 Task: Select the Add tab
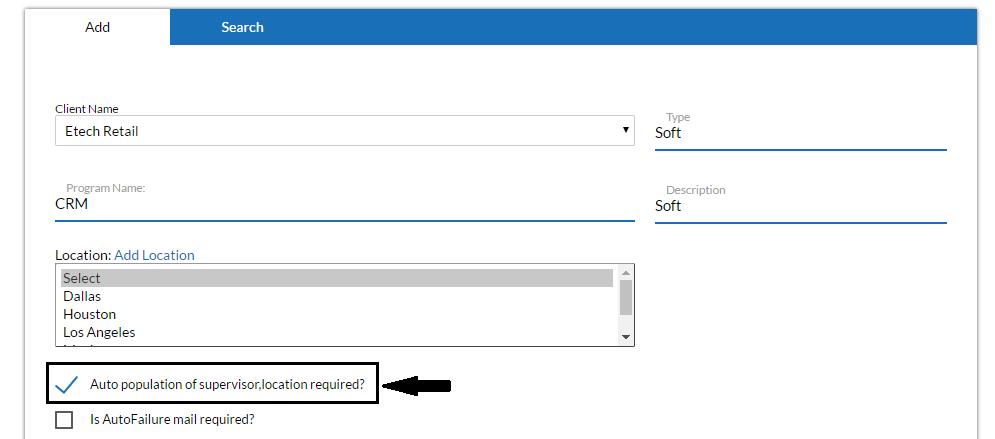97,27
